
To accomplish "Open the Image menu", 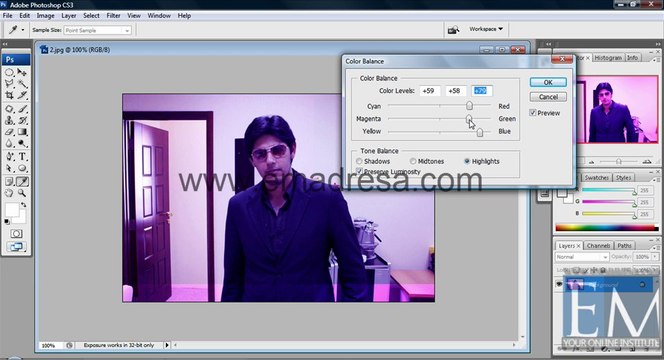I will tap(45, 16).
